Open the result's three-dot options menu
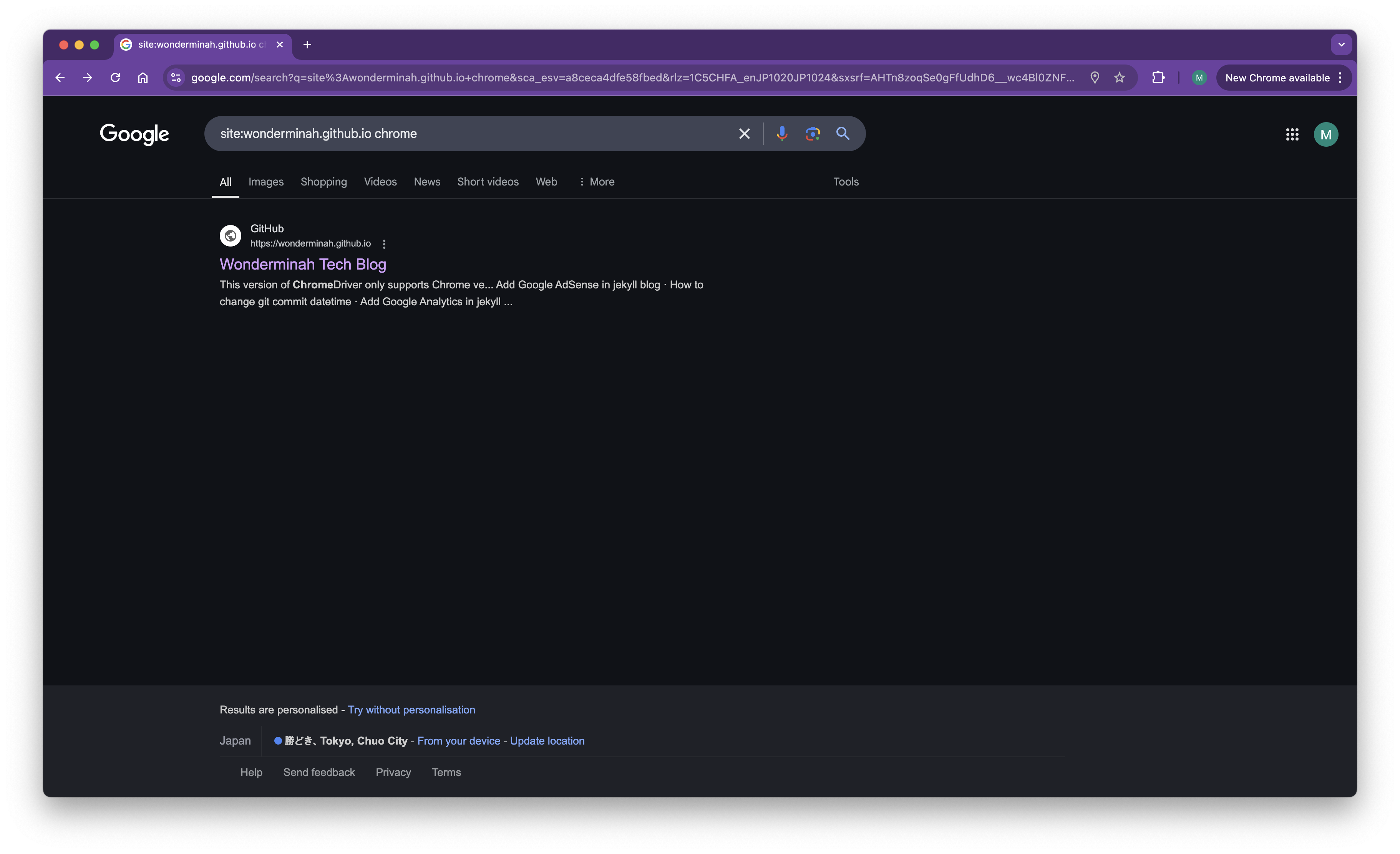The height and width of the screenshot is (854, 1400). (x=384, y=243)
